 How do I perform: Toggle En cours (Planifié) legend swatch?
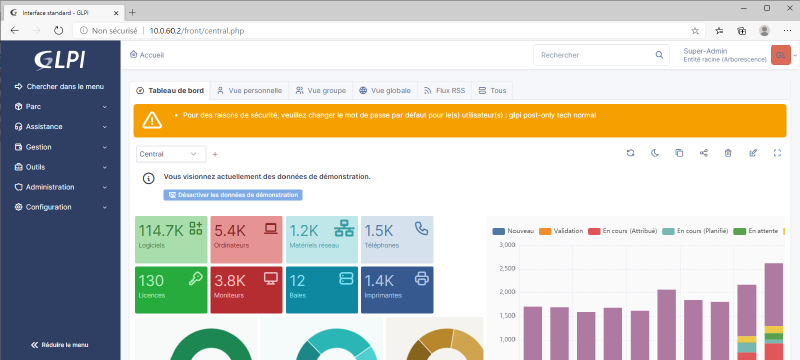tap(668, 232)
